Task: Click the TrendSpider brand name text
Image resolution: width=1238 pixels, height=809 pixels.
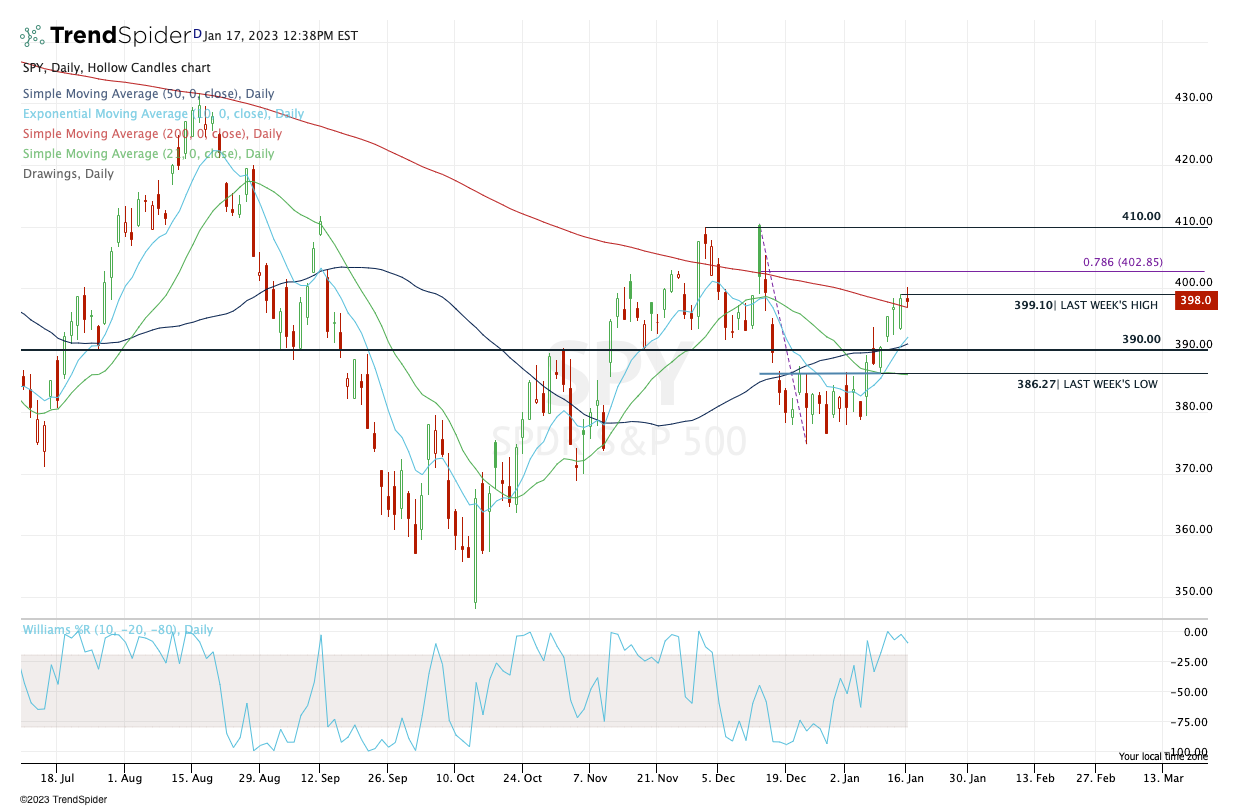Action: (x=120, y=36)
